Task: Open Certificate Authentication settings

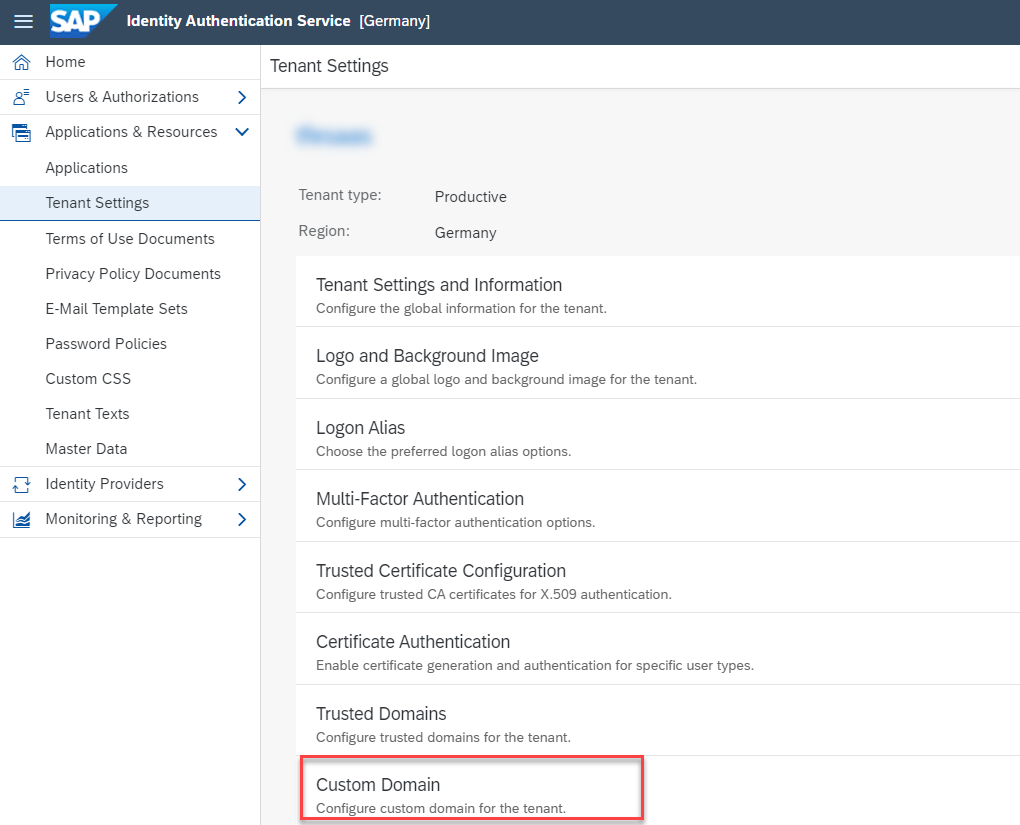Action: point(658,649)
